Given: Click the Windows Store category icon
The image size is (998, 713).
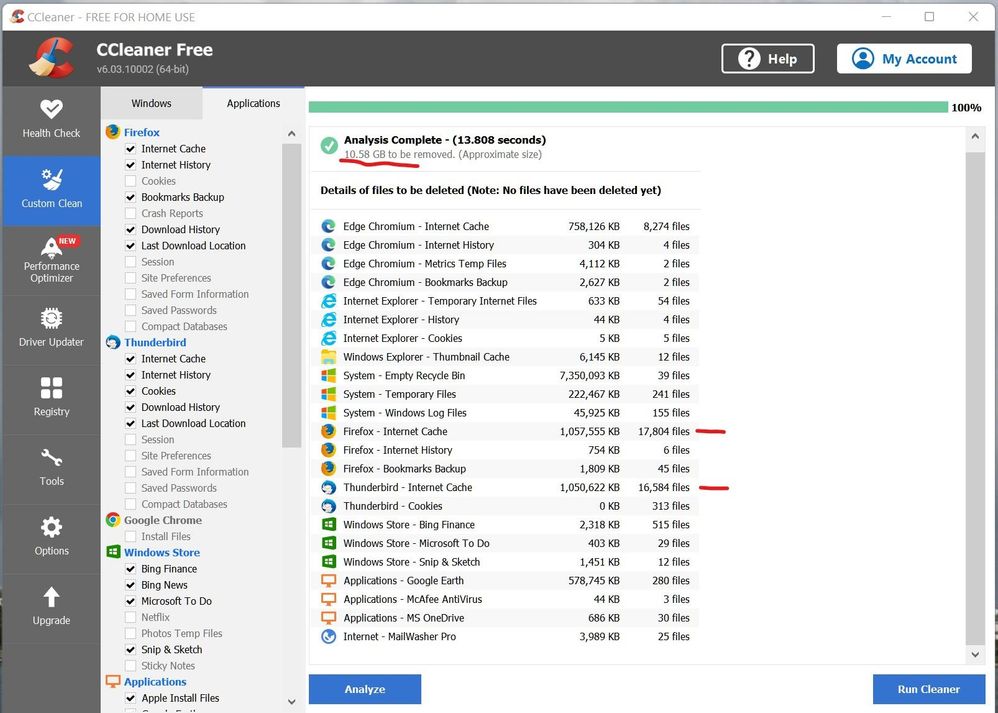Looking at the screenshot, I should (113, 552).
